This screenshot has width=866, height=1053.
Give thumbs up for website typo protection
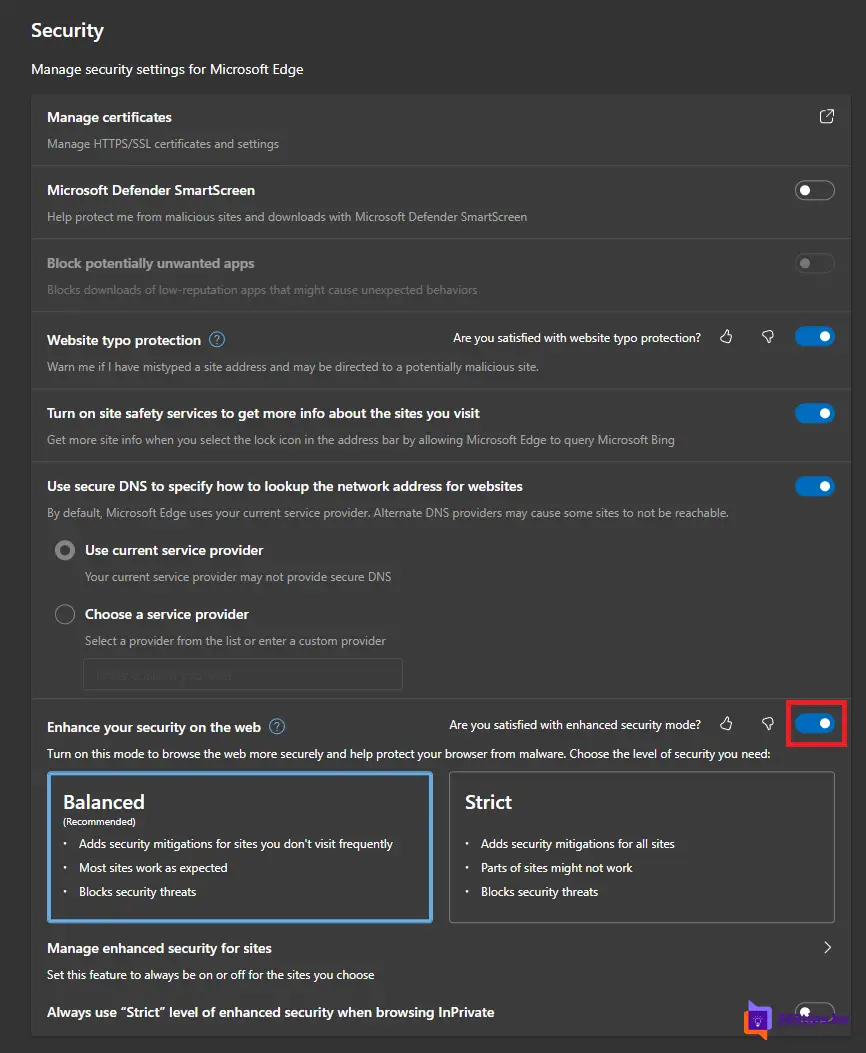pos(725,337)
